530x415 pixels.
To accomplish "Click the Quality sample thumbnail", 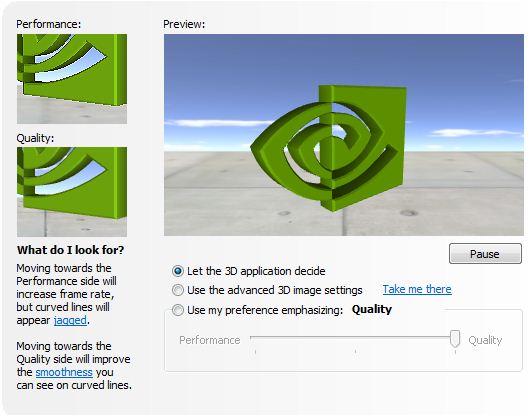I will [72, 192].
